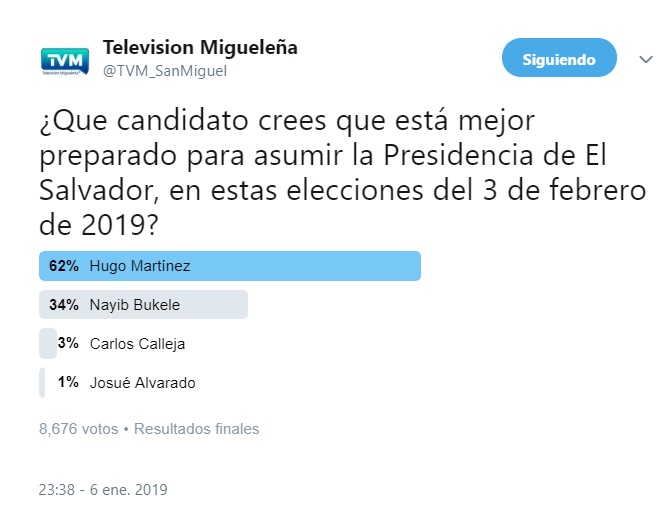This screenshot has height=513, width=667.
Task: Toggle the Siguiendo follow button
Action: (559, 58)
